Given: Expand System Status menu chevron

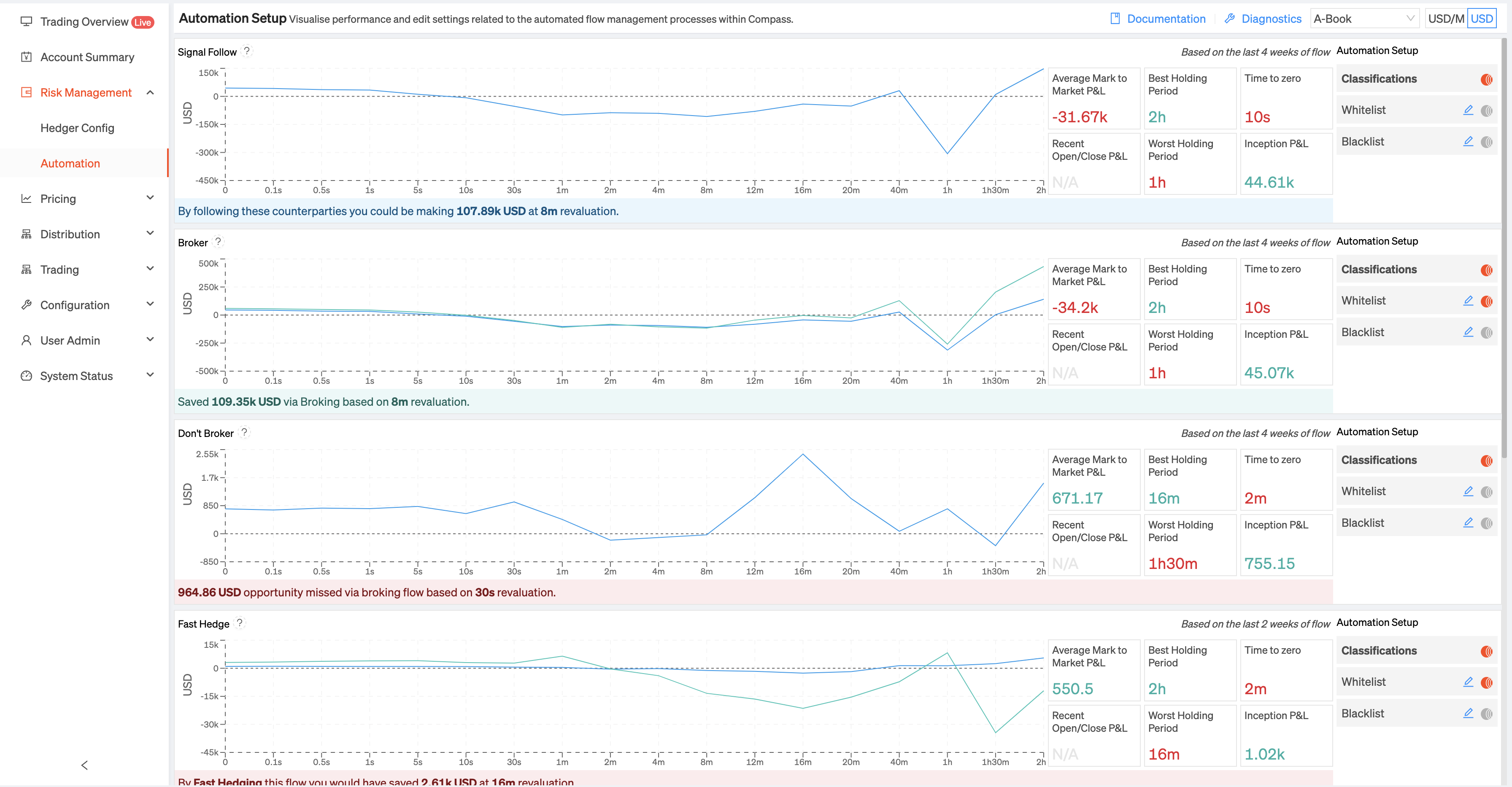Looking at the screenshot, I should click(x=150, y=375).
